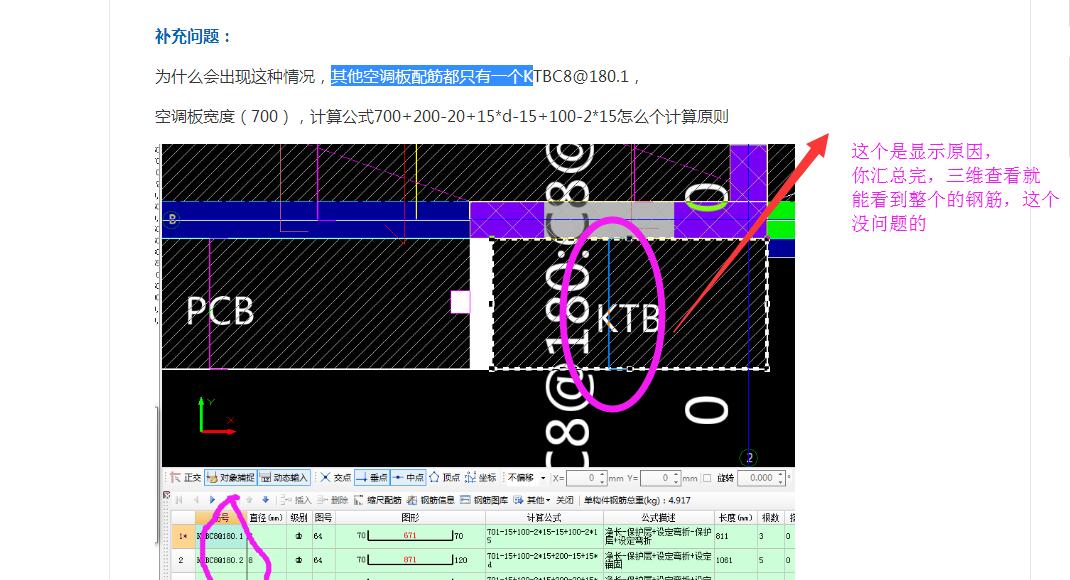Click length cell 811
1070x580 pixels.
tap(736, 536)
